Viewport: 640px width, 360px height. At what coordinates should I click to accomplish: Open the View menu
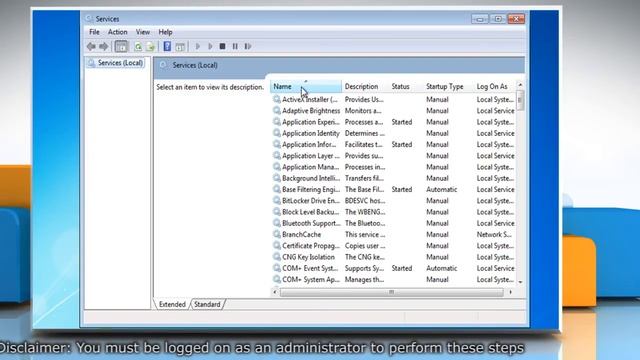(143, 32)
